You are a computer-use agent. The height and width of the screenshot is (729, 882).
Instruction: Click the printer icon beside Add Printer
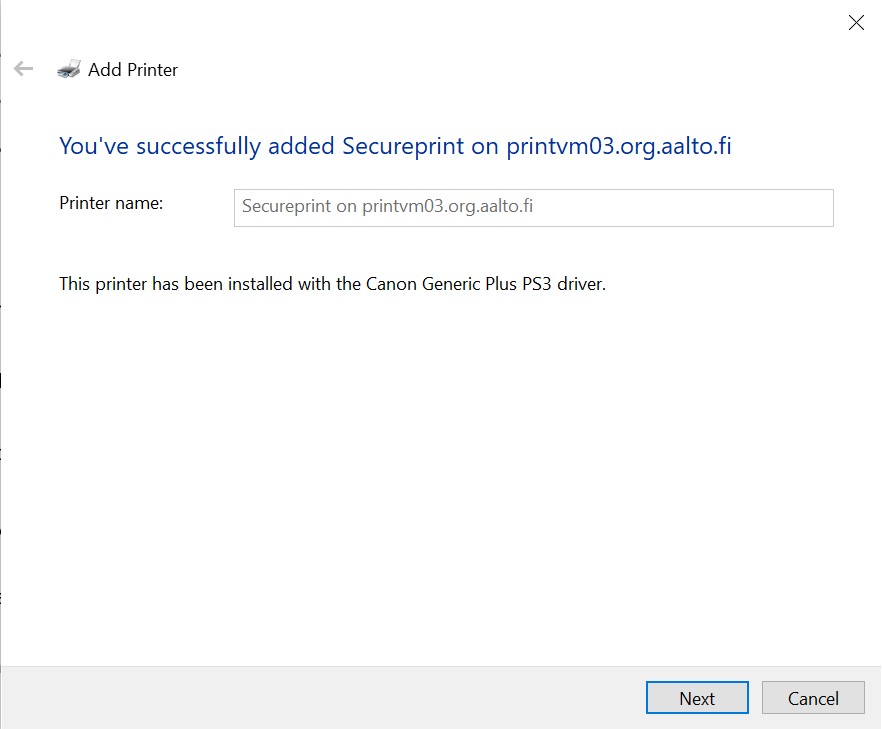(x=69, y=69)
